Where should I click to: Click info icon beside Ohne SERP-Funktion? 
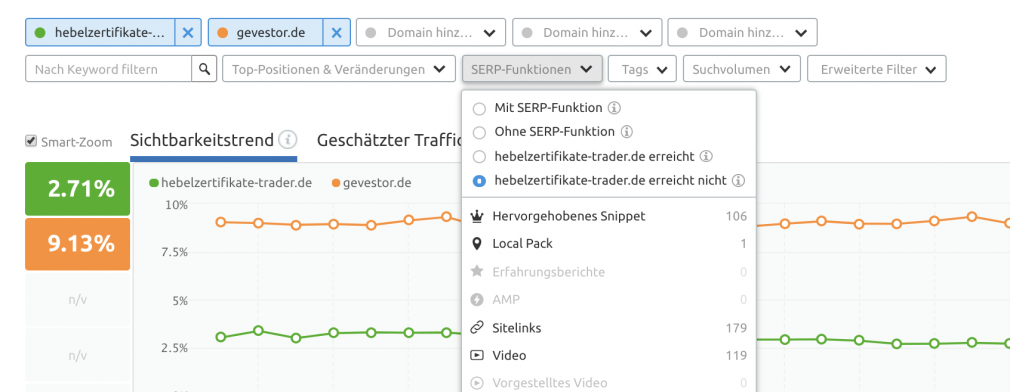(x=627, y=132)
